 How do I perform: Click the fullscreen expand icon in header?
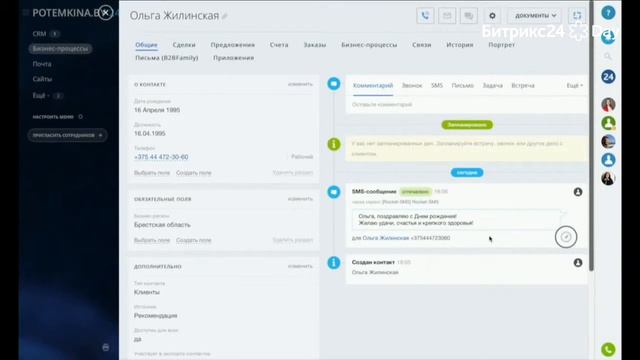pyautogui.click(x=577, y=16)
